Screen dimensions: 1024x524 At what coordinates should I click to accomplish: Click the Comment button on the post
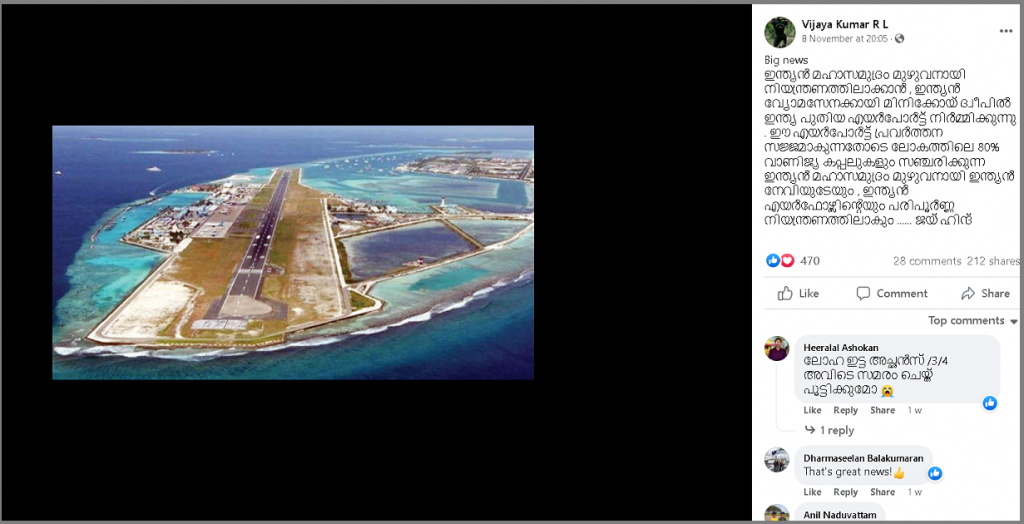(x=892, y=293)
